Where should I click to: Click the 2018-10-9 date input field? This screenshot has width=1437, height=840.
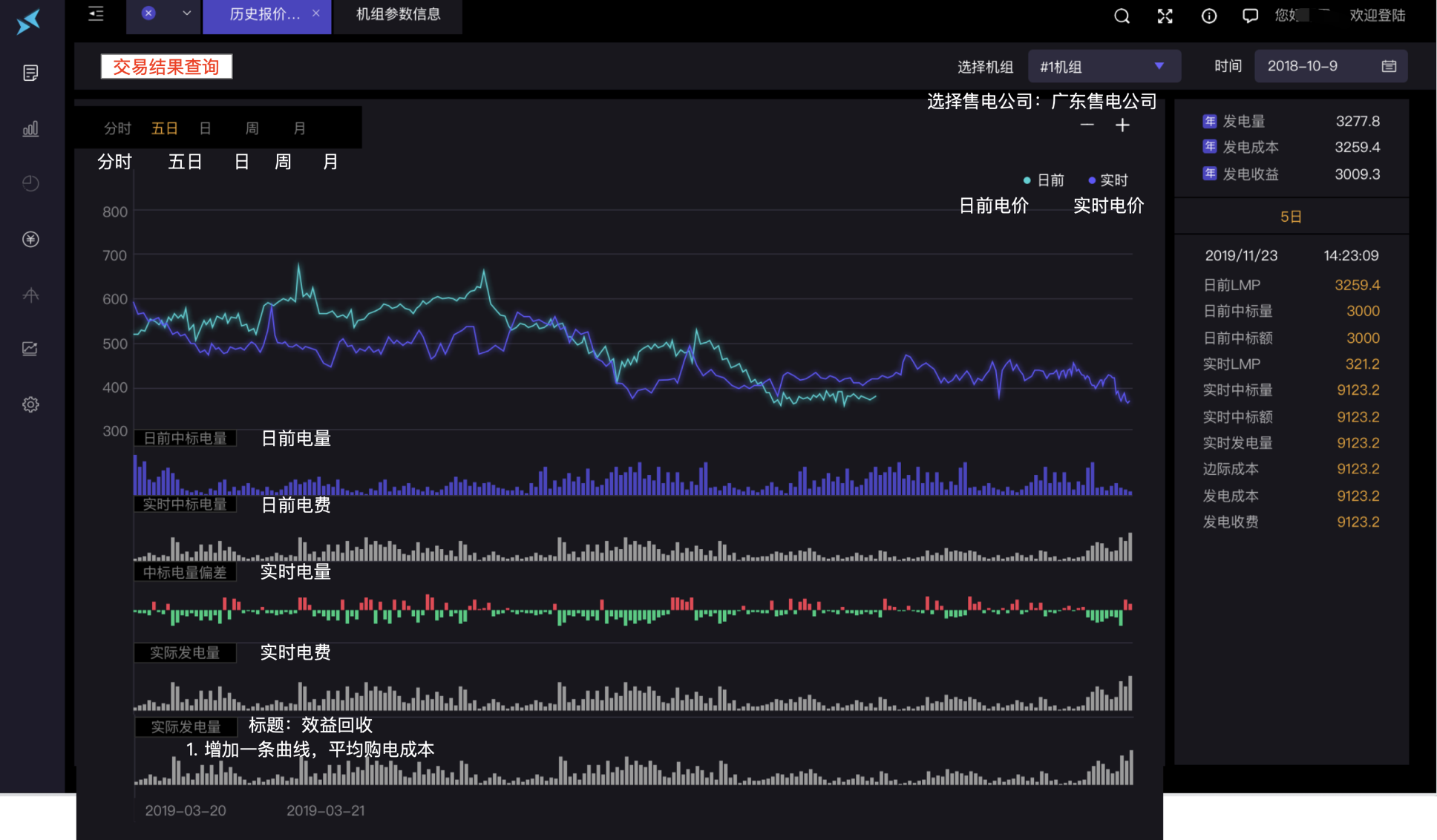[1330, 66]
